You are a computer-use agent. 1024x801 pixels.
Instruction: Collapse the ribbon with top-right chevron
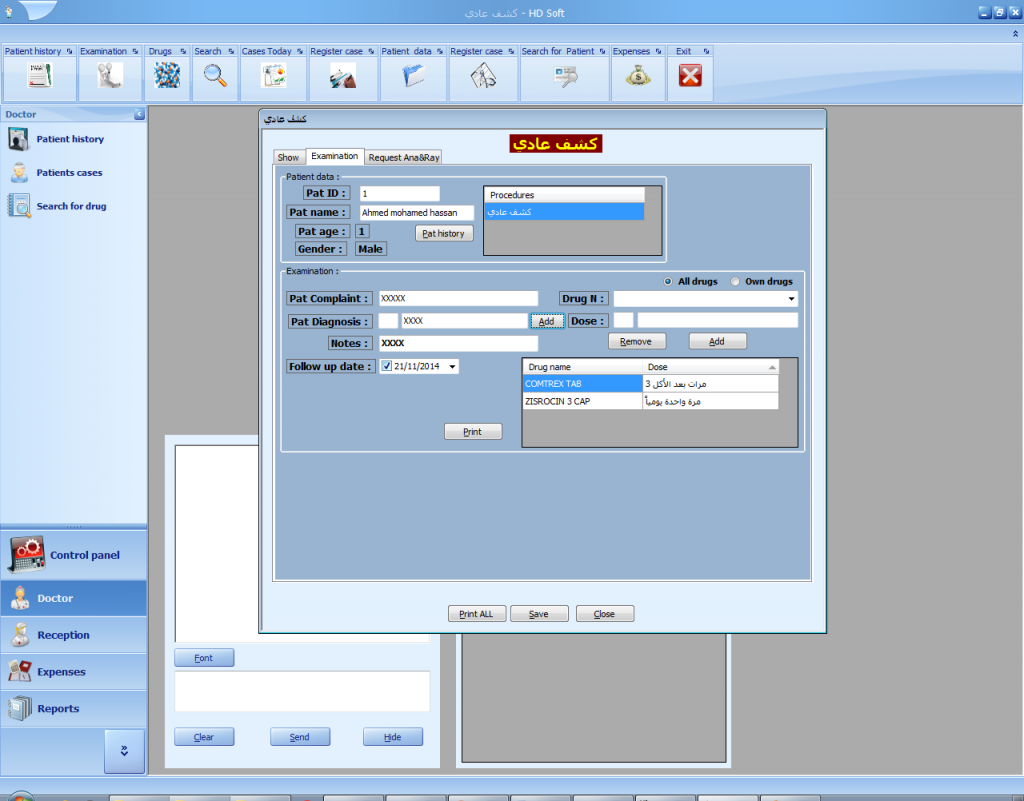coord(1015,34)
